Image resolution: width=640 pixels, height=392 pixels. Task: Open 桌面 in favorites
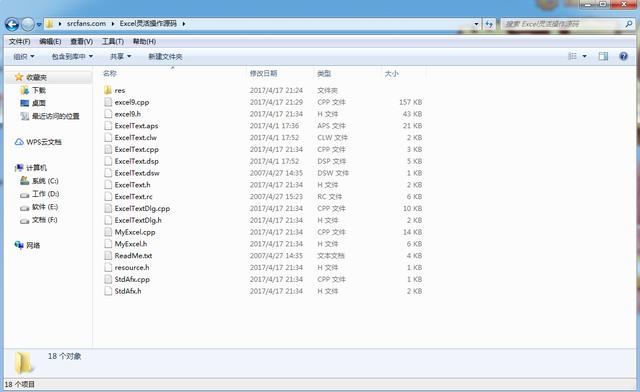point(39,103)
